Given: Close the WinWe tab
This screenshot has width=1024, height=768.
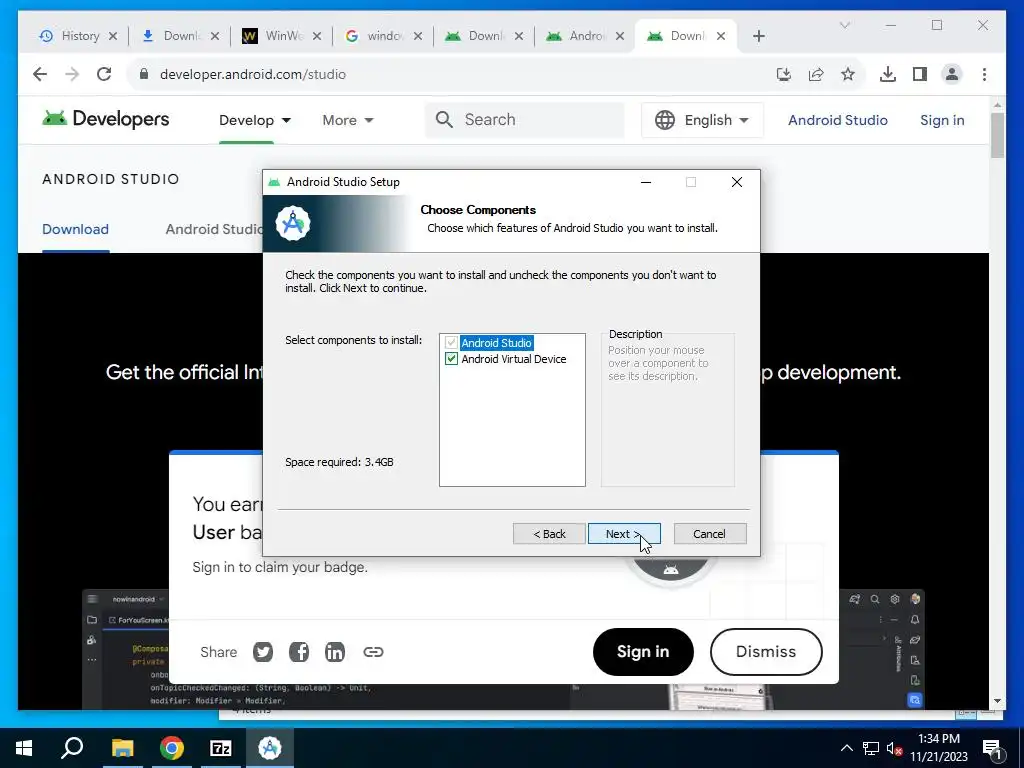Looking at the screenshot, I should pyautogui.click(x=317, y=36).
